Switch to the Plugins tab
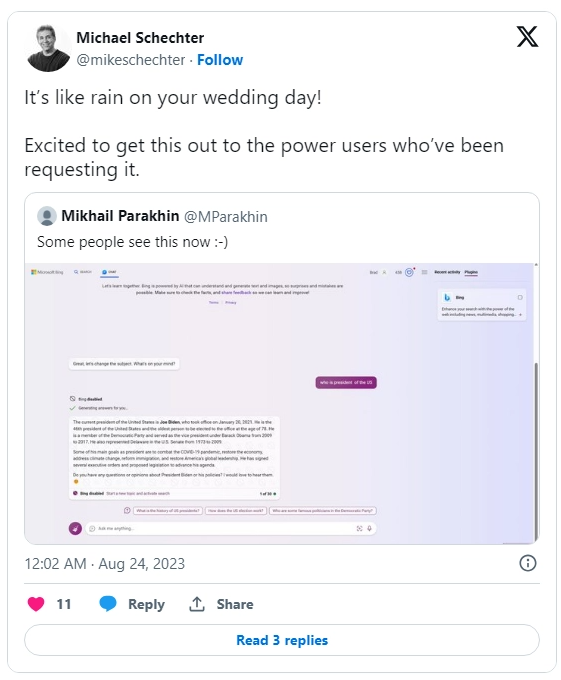The image size is (561, 680). [x=471, y=272]
